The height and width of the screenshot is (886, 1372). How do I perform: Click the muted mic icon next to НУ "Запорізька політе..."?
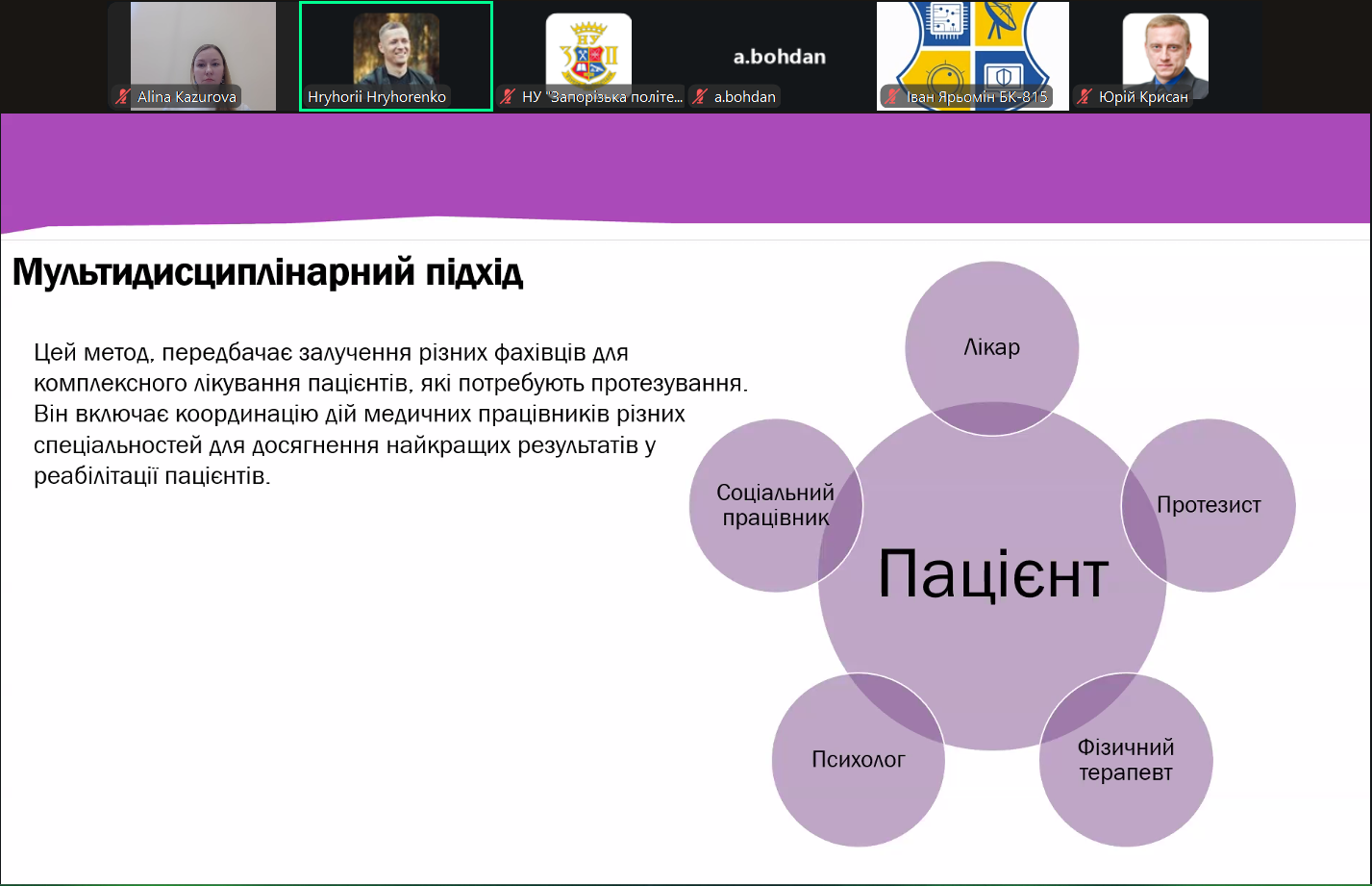(x=508, y=96)
